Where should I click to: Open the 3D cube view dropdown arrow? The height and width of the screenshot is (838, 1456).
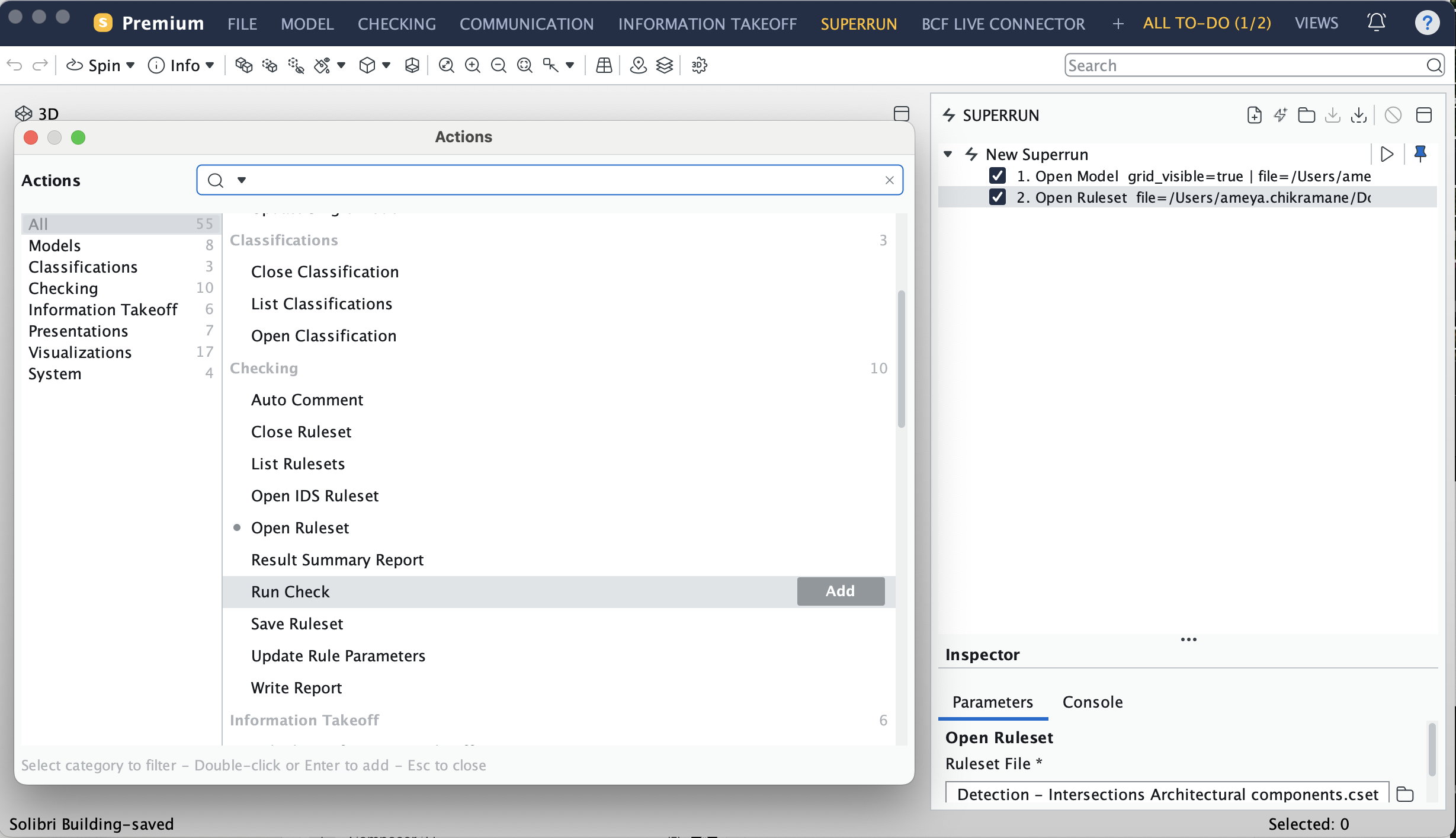(386, 65)
